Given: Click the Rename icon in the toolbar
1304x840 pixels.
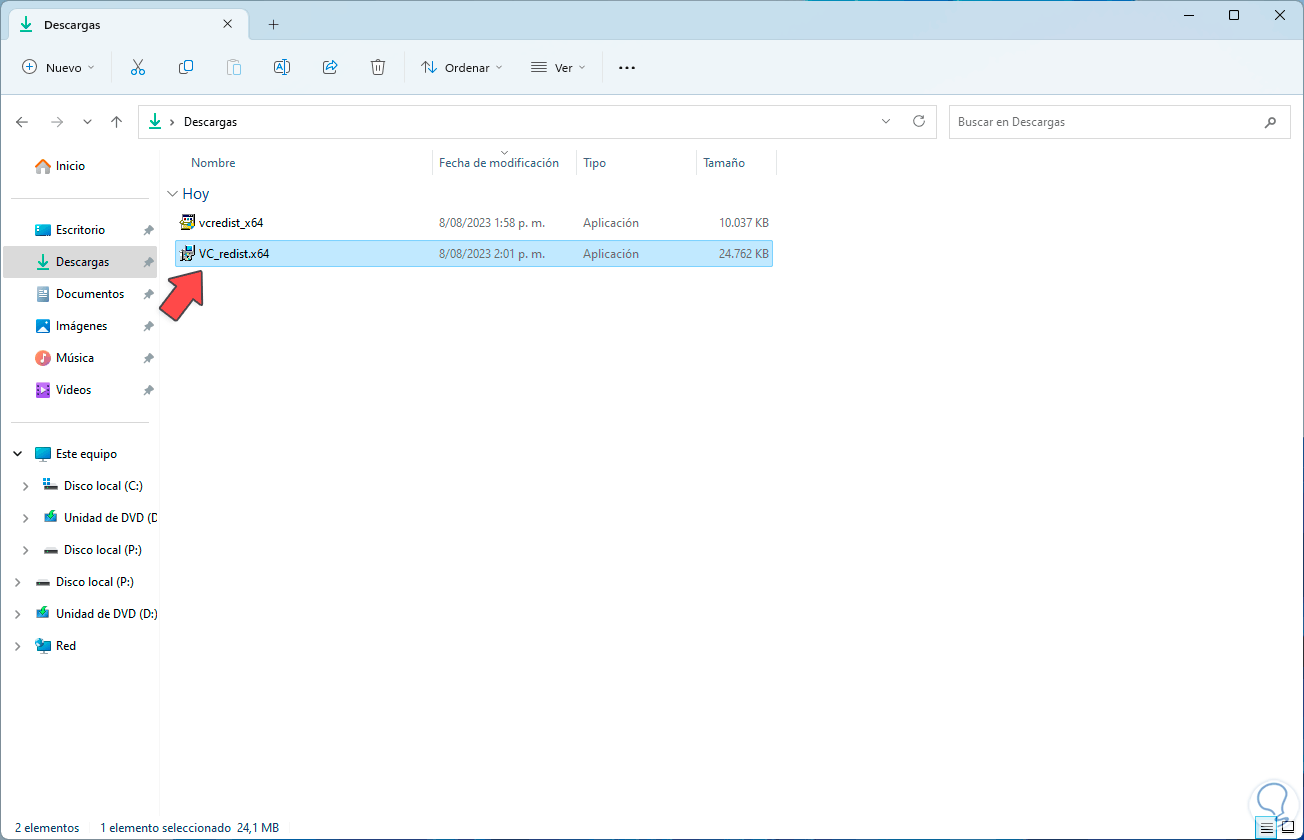Looking at the screenshot, I should pyautogui.click(x=282, y=67).
